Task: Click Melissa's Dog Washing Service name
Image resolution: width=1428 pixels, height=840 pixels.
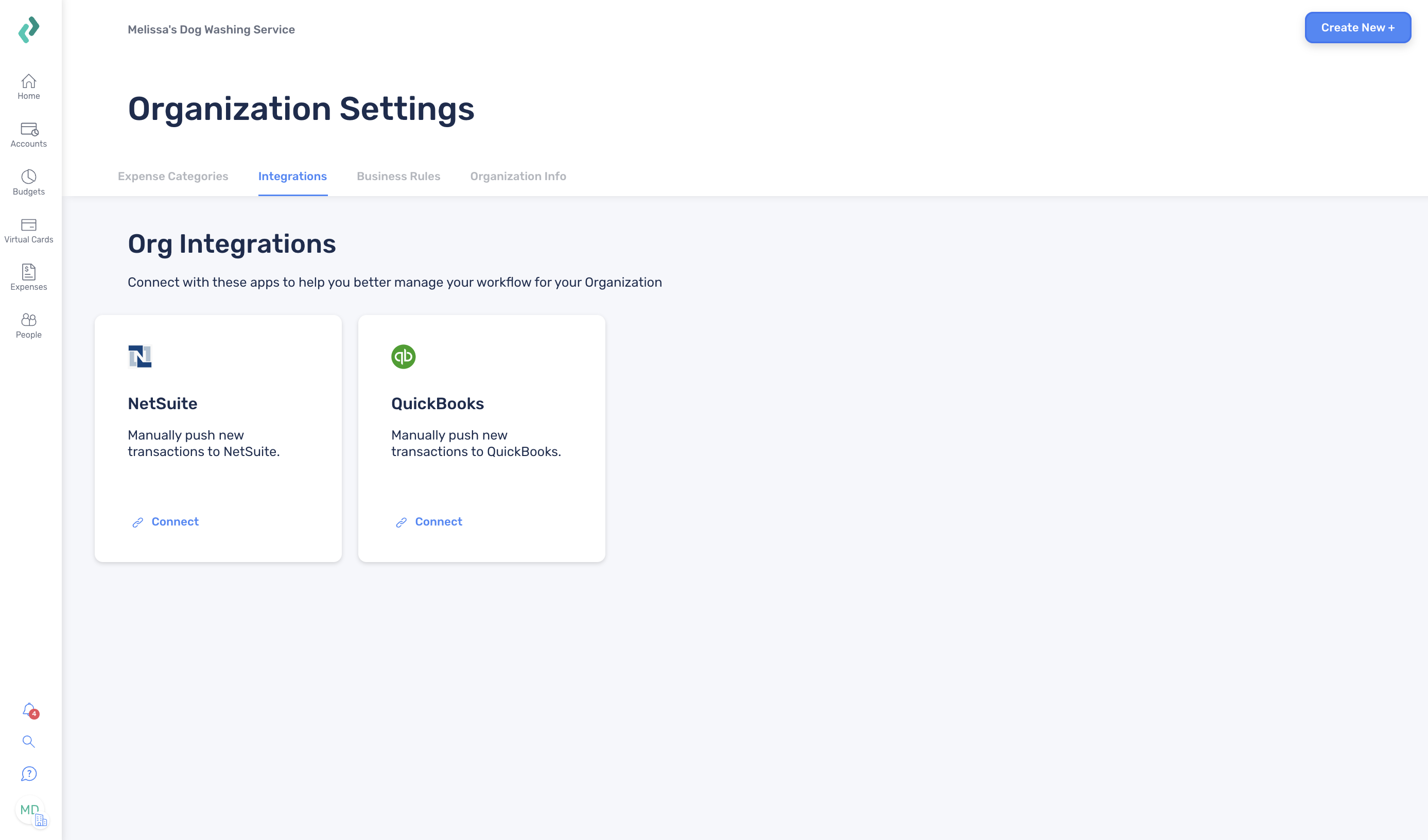Action: [212, 29]
